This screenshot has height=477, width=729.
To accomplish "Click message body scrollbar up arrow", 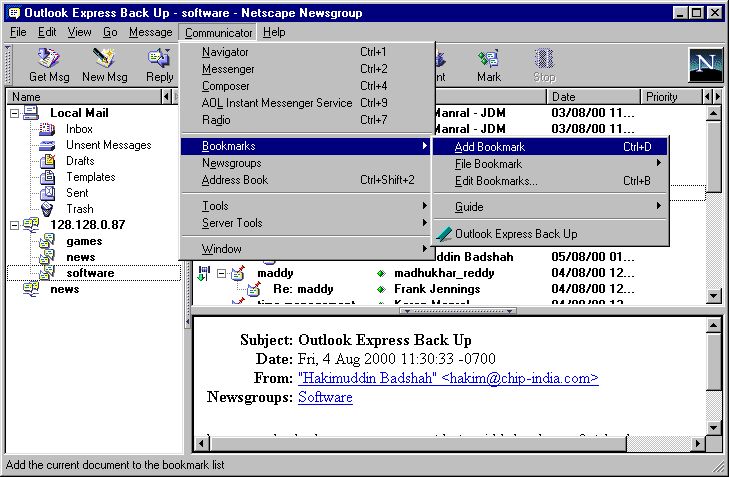I will tap(714, 325).
